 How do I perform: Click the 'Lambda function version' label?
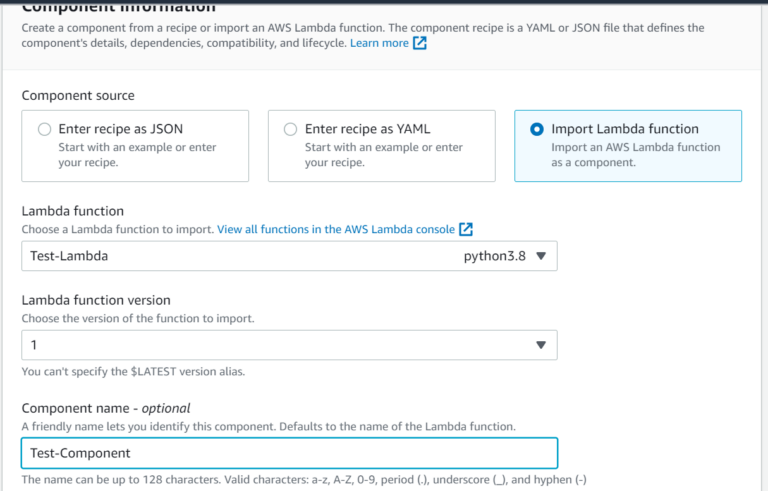(96, 300)
